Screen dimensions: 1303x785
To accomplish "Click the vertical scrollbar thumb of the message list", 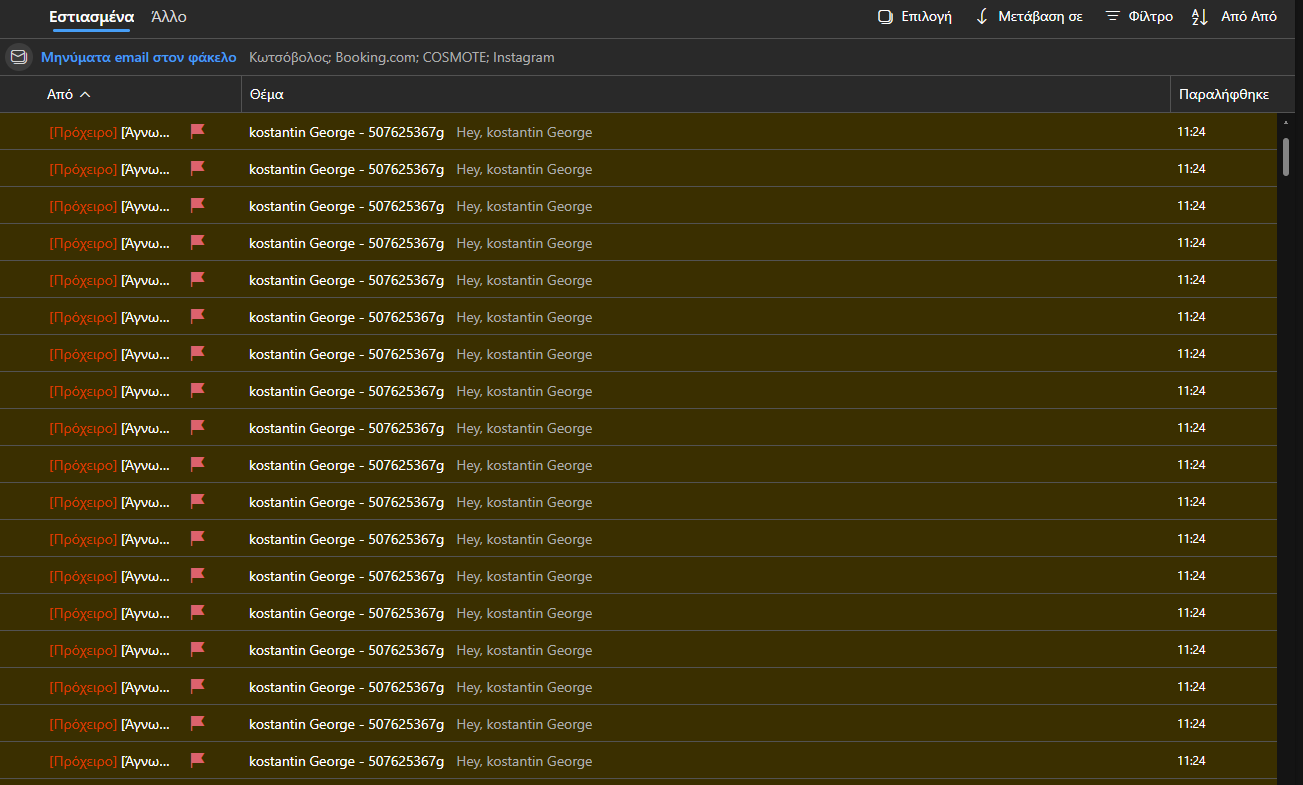I will (x=1286, y=157).
